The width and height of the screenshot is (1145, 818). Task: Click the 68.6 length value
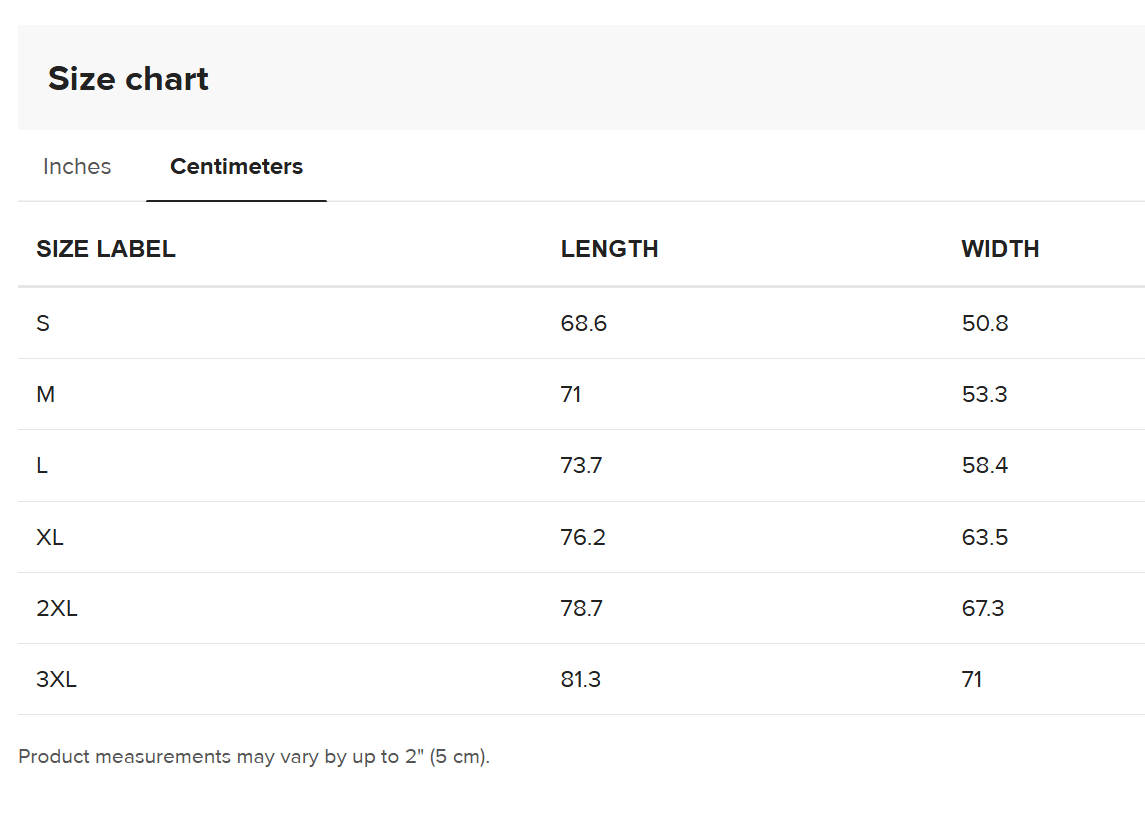[584, 323]
